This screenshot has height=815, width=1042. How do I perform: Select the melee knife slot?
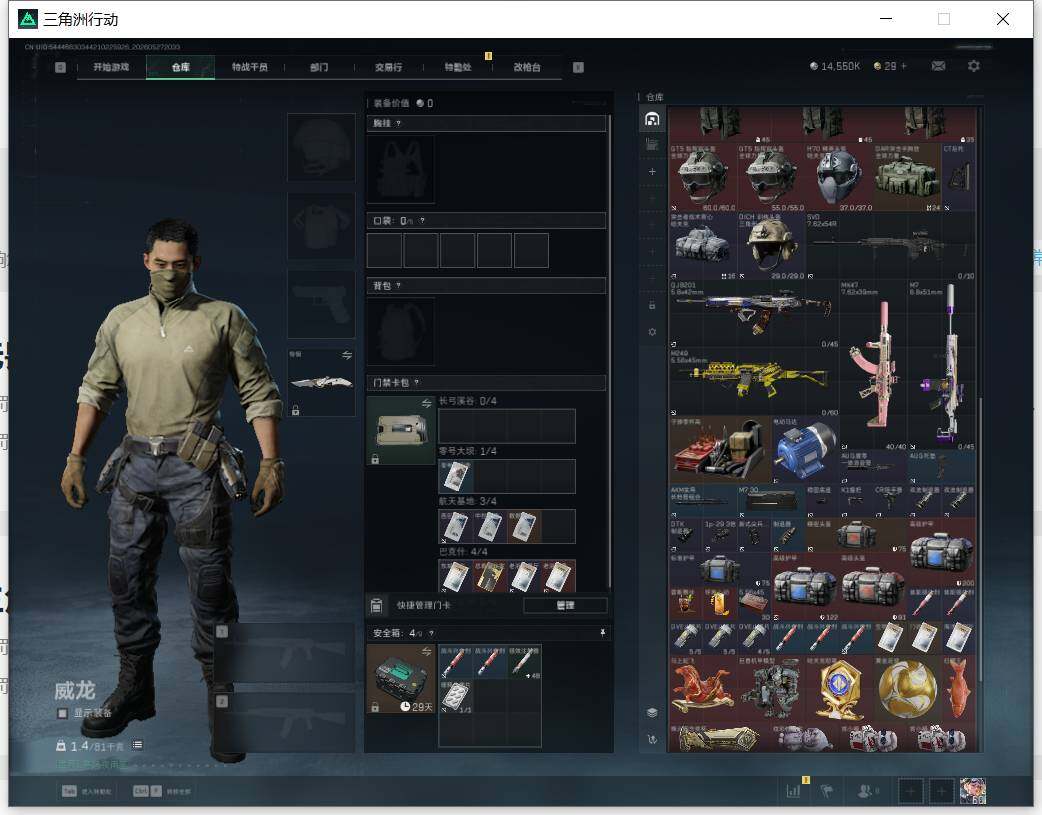click(x=321, y=382)
